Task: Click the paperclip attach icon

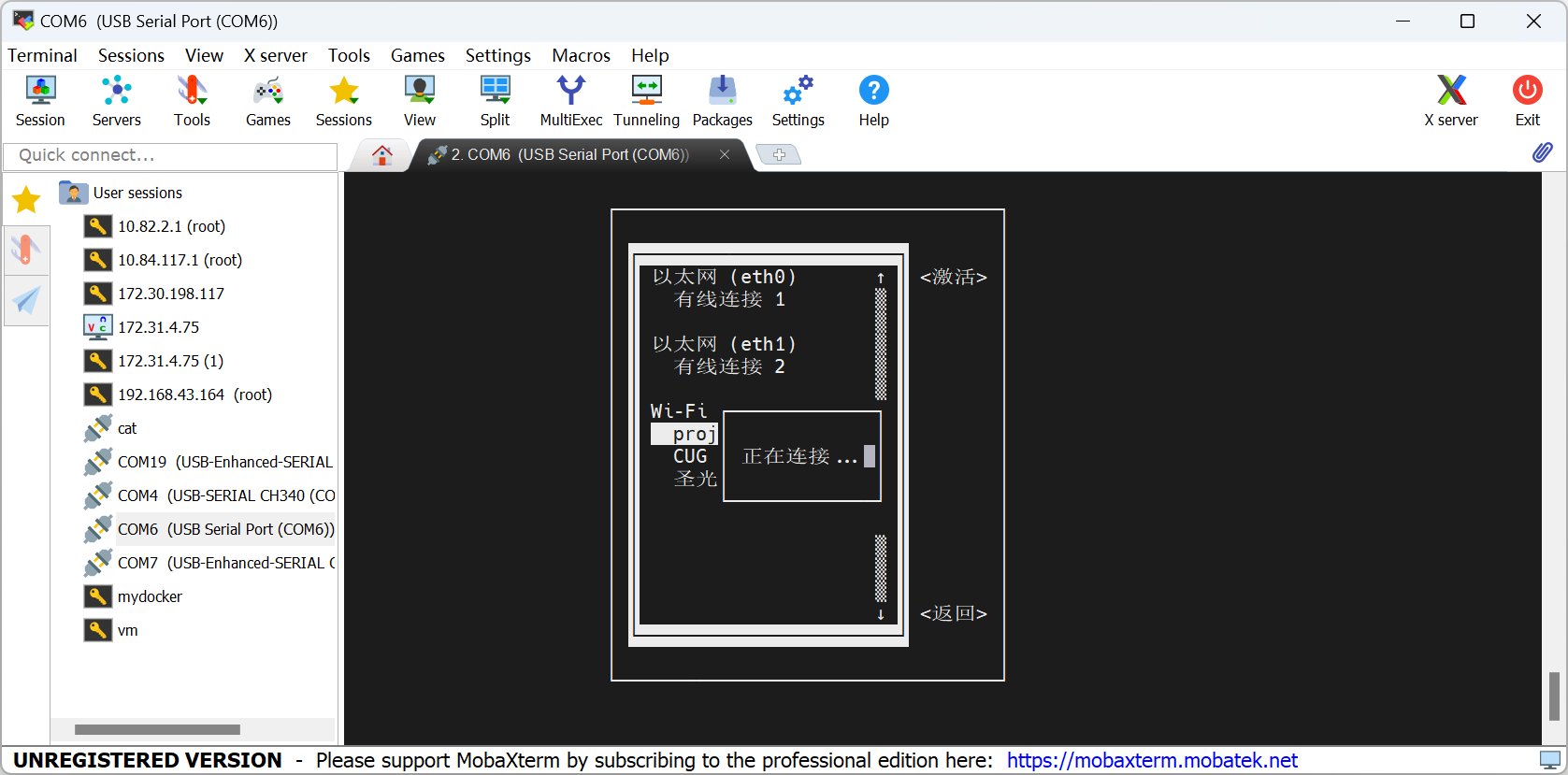Action: click(1542, 152)
